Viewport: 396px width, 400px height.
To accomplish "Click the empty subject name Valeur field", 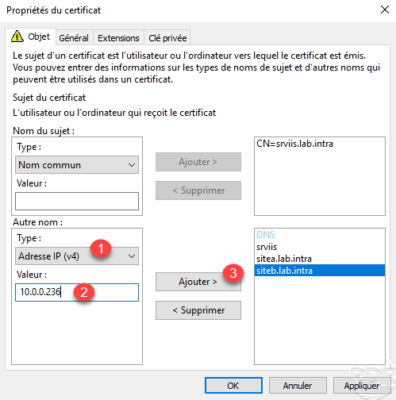I will point(77,201).
